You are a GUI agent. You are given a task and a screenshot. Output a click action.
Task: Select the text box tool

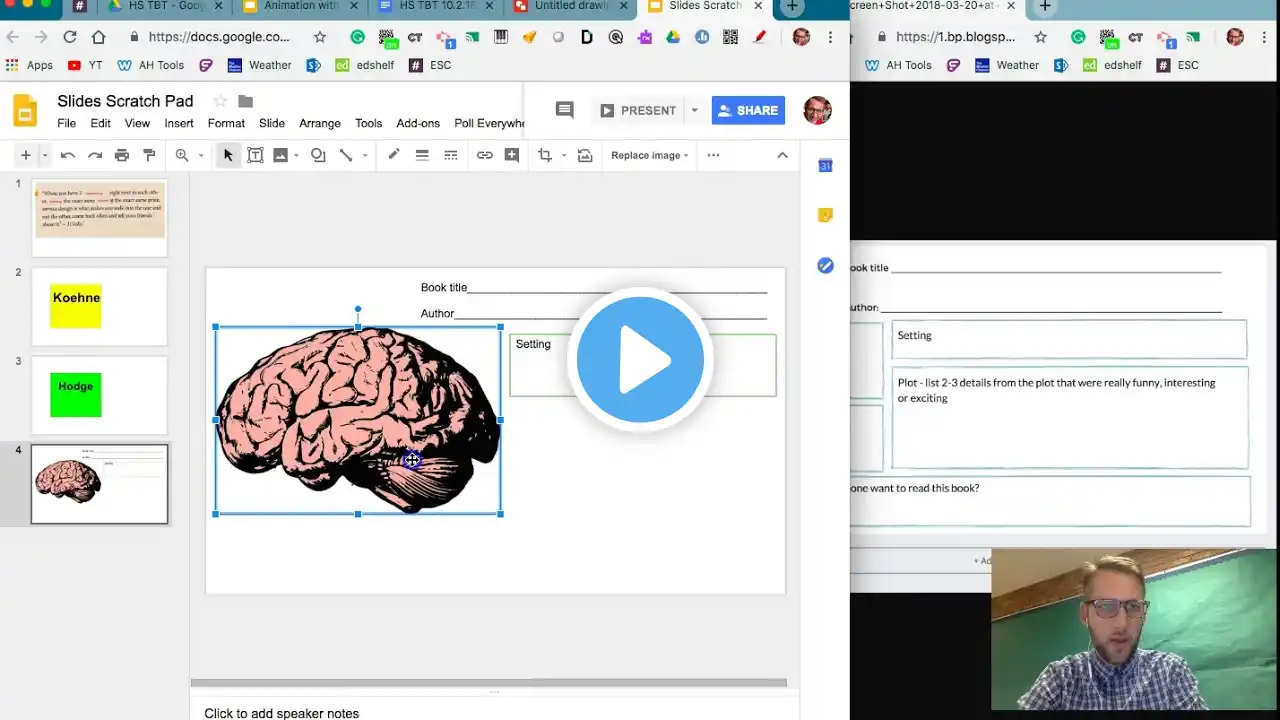[255, 155]
